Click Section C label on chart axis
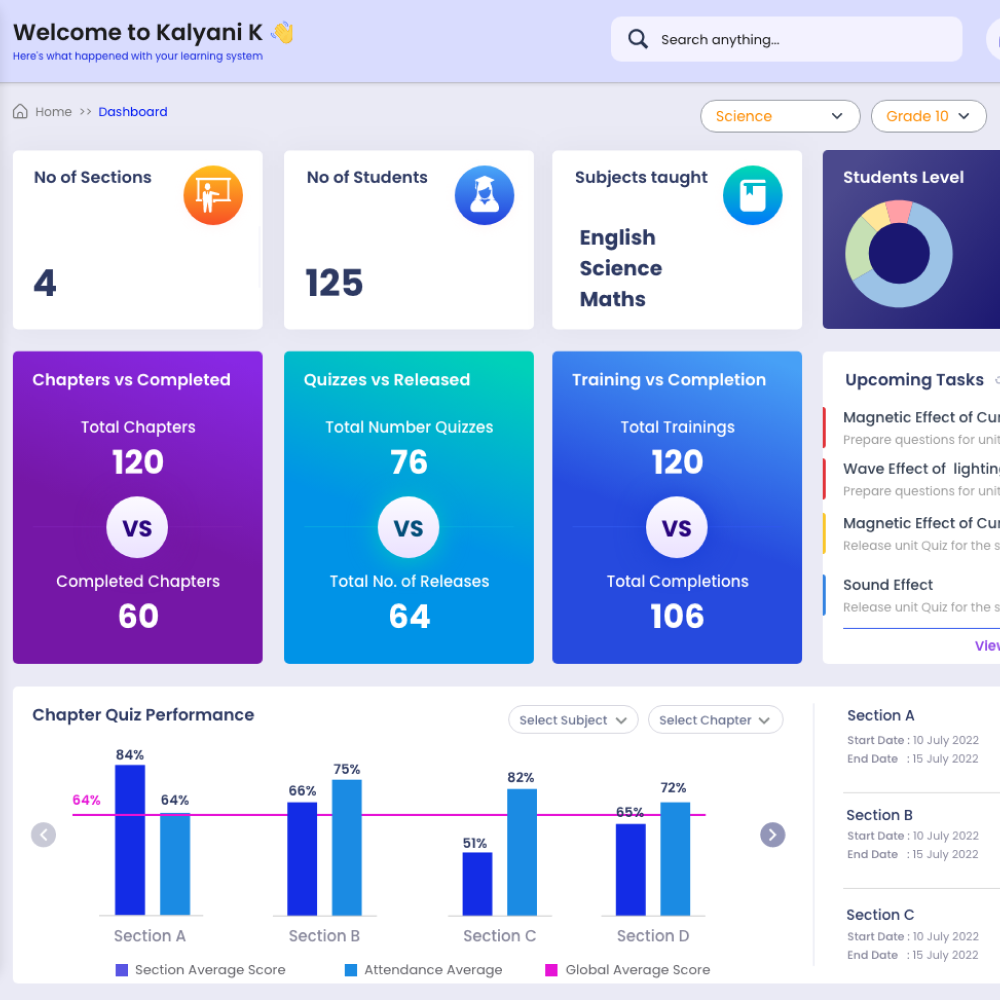Viewport: 1000px width, 1000px height. click(x=499, y=936)
